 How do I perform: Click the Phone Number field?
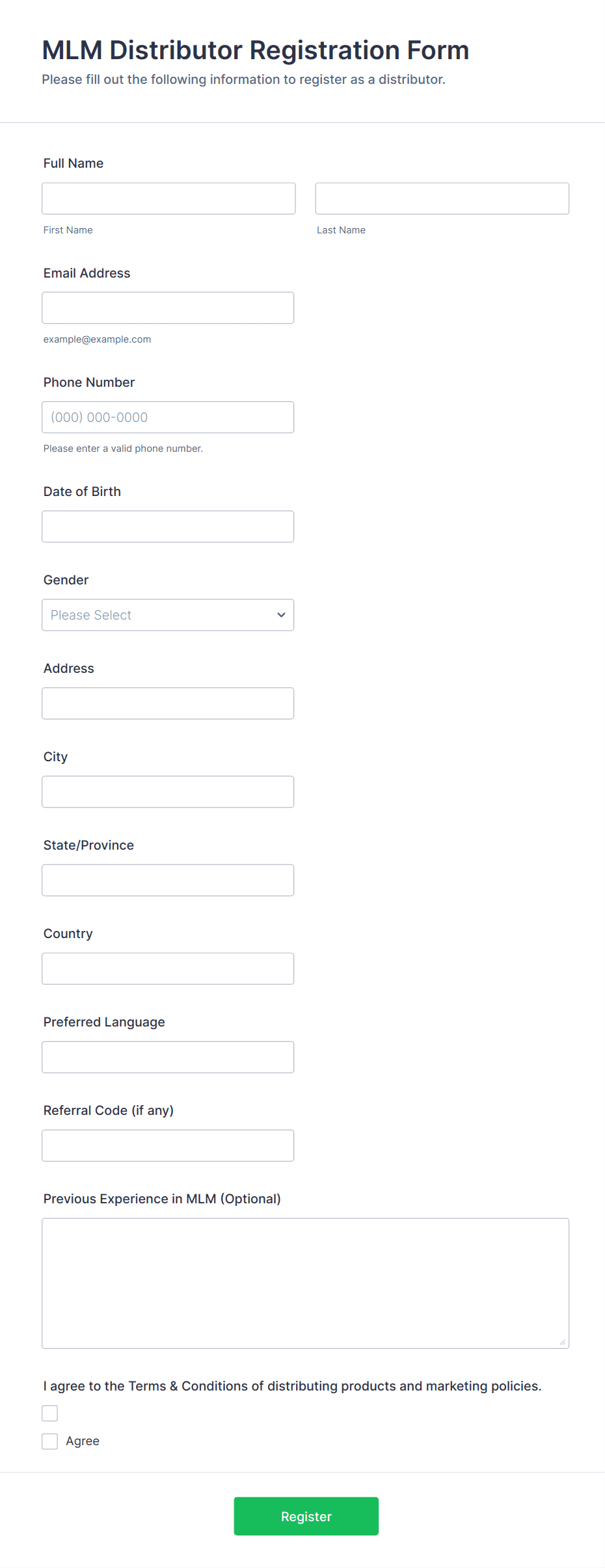pyautogui.click(x=168, y=417)
